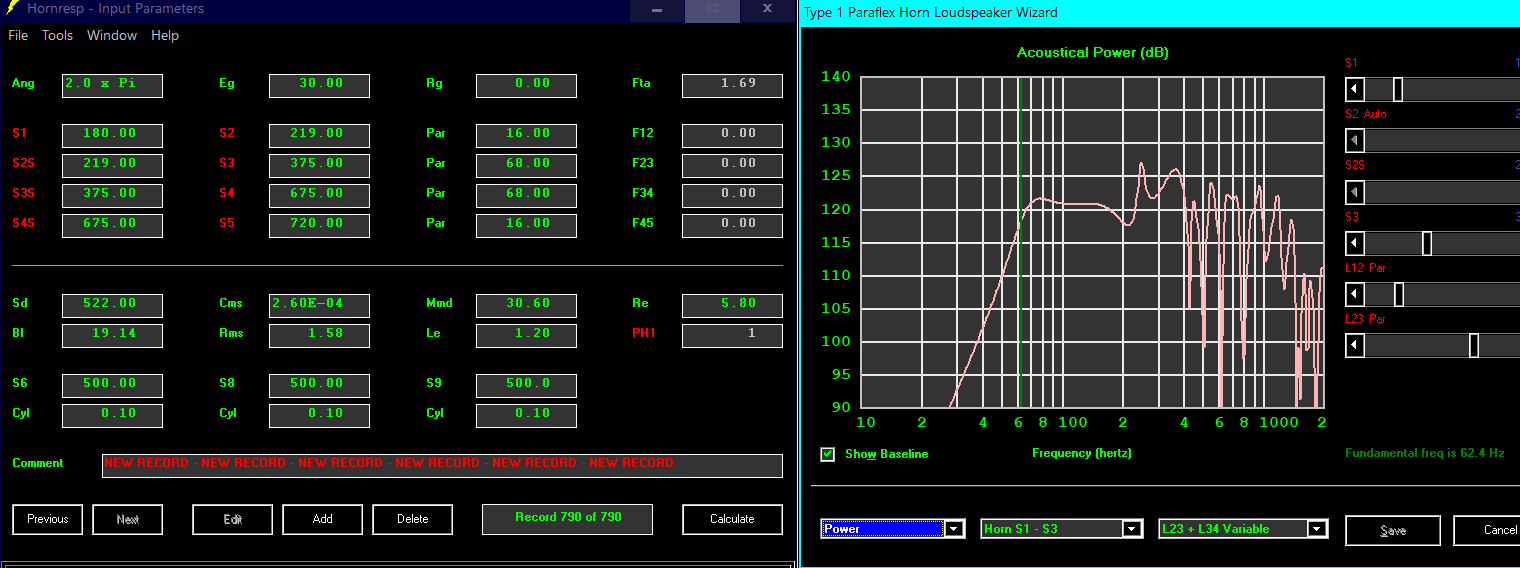The height and width of the screenshot is (568, 1520).
Task: Click the Re field showing 5.80
Action: tap(732, 305)
